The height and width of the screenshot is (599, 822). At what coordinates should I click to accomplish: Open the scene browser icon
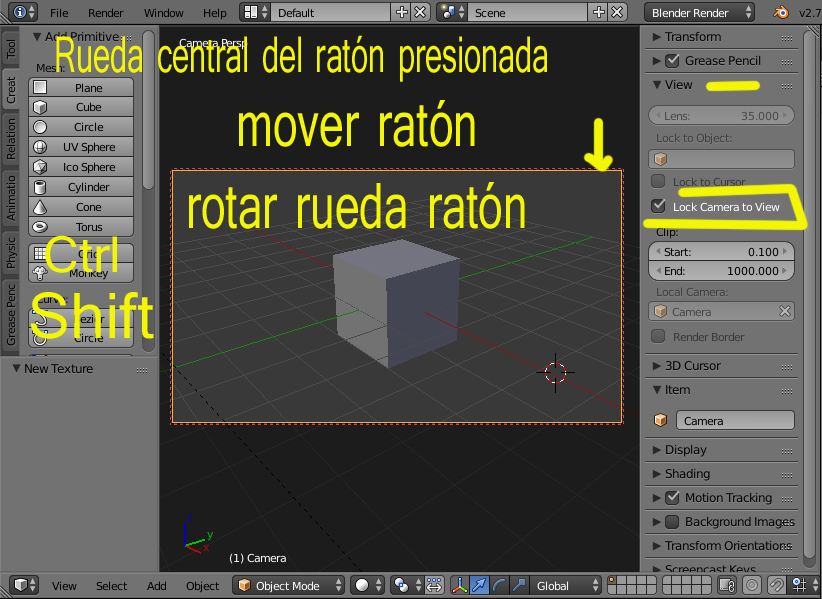tap(452, 12)
